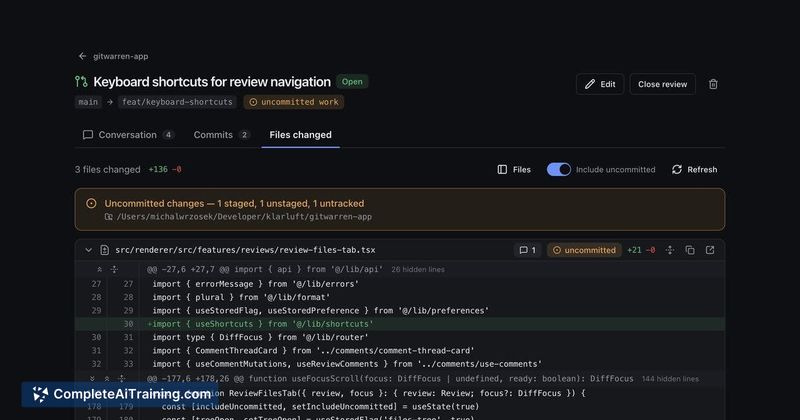Click the feat/keyboard-shortcuts branch chip
Image resolution: width=800 pixels, height=420 pixels.
[177, 102]
